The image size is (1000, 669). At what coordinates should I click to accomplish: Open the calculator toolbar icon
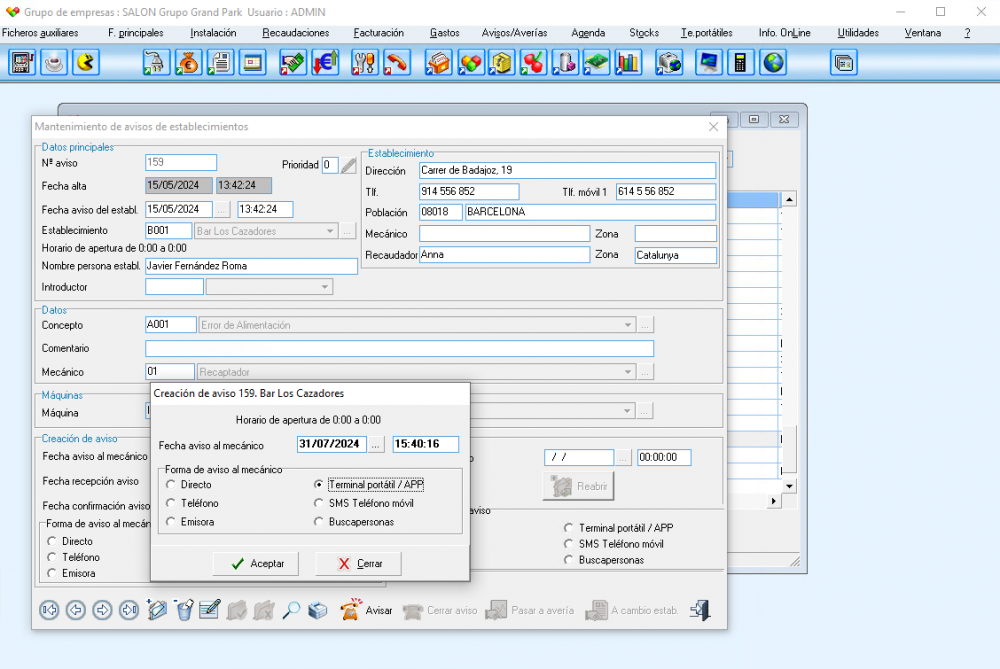(x=740, y=62)
